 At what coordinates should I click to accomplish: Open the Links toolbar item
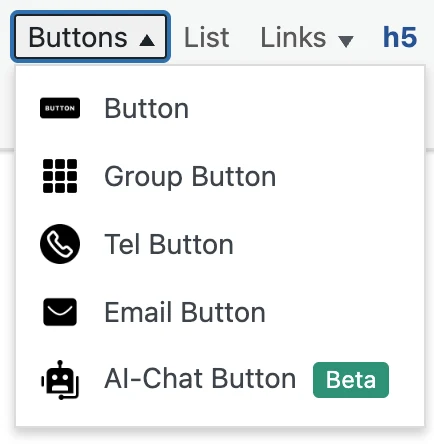point(307,37)
